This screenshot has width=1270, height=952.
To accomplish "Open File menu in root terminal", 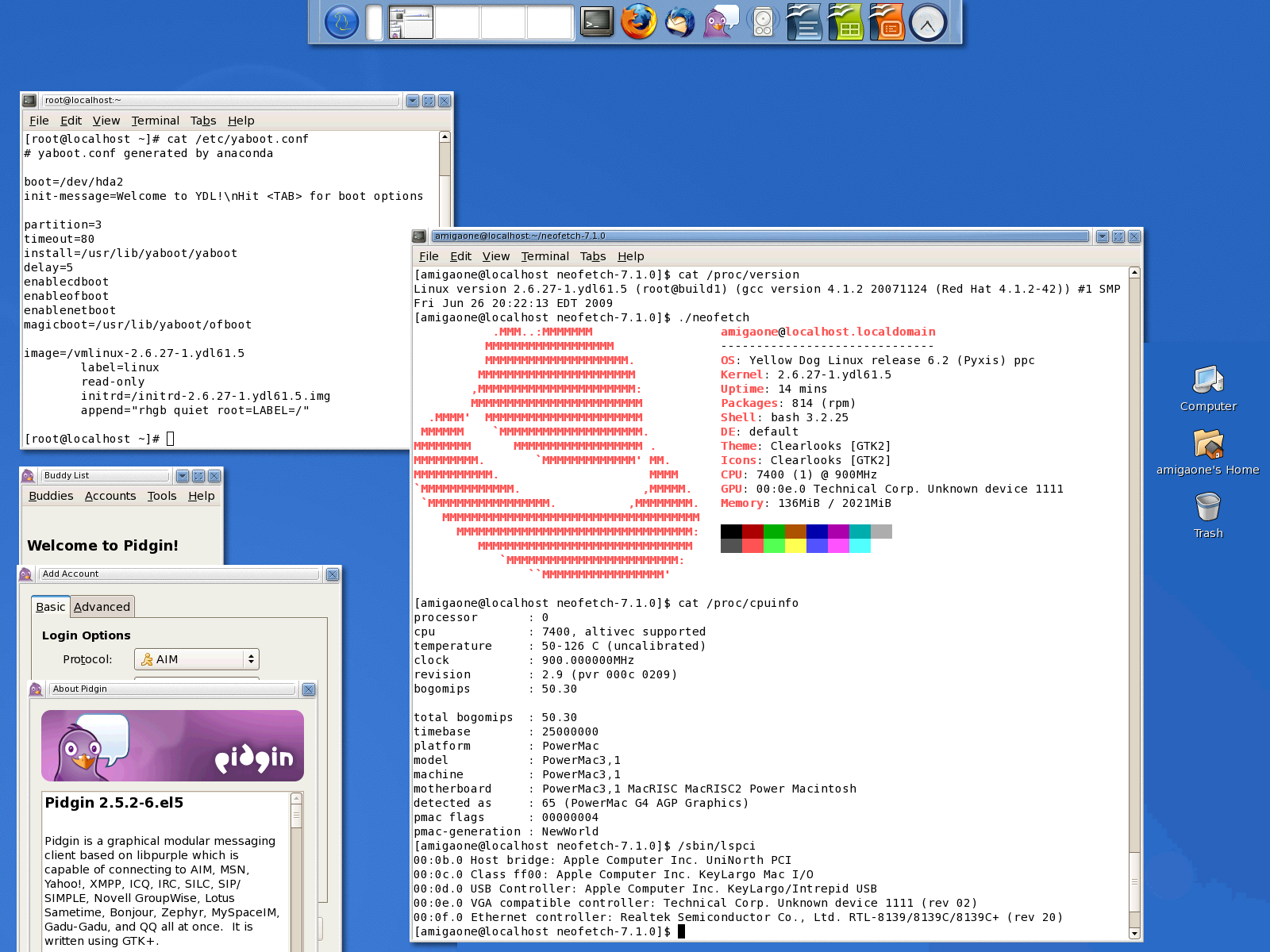I will tap(39, 121).
